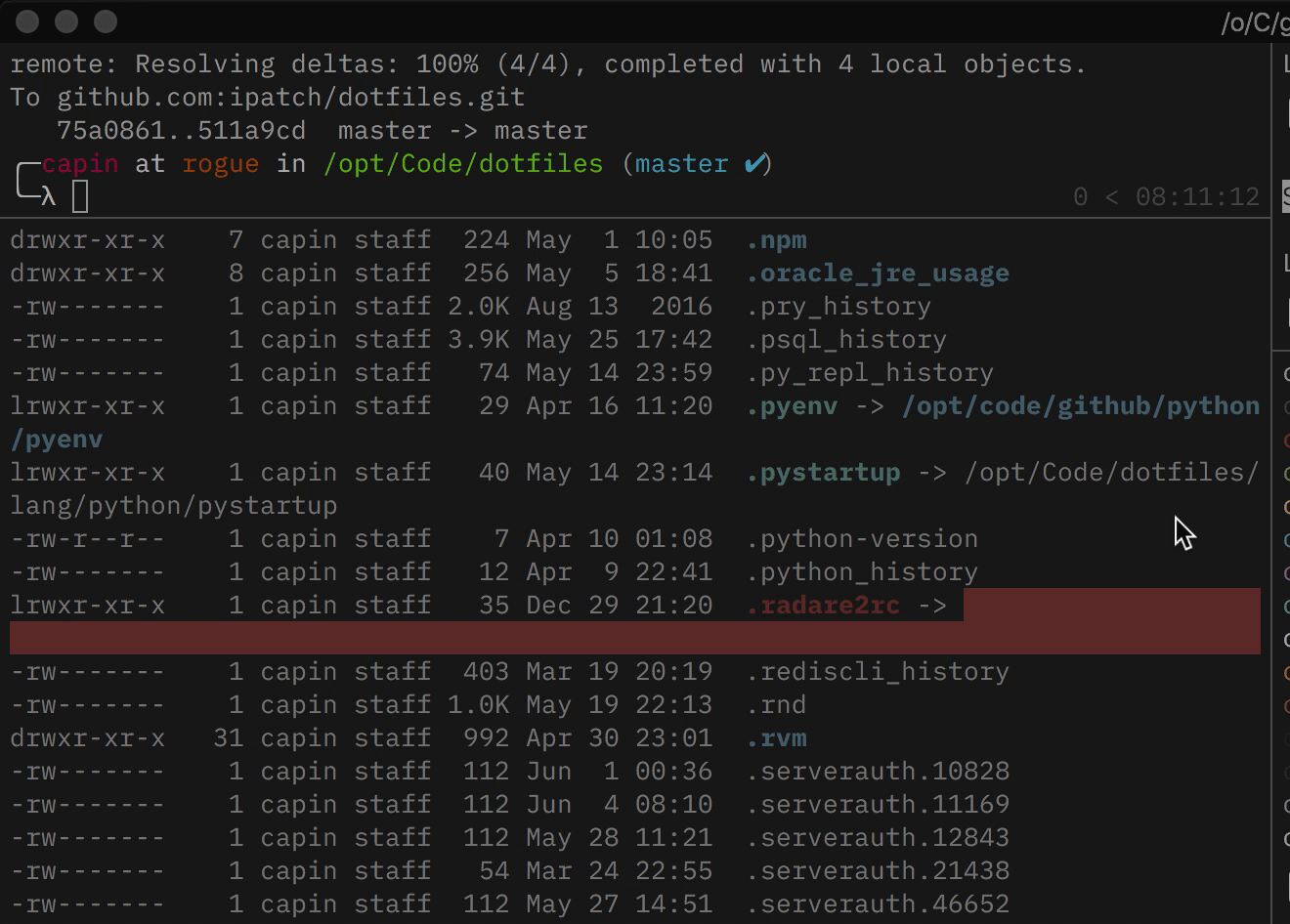Screen dimensions: 1290x924
Task: Click the yellow minimize window button
Action: point(66,21)
